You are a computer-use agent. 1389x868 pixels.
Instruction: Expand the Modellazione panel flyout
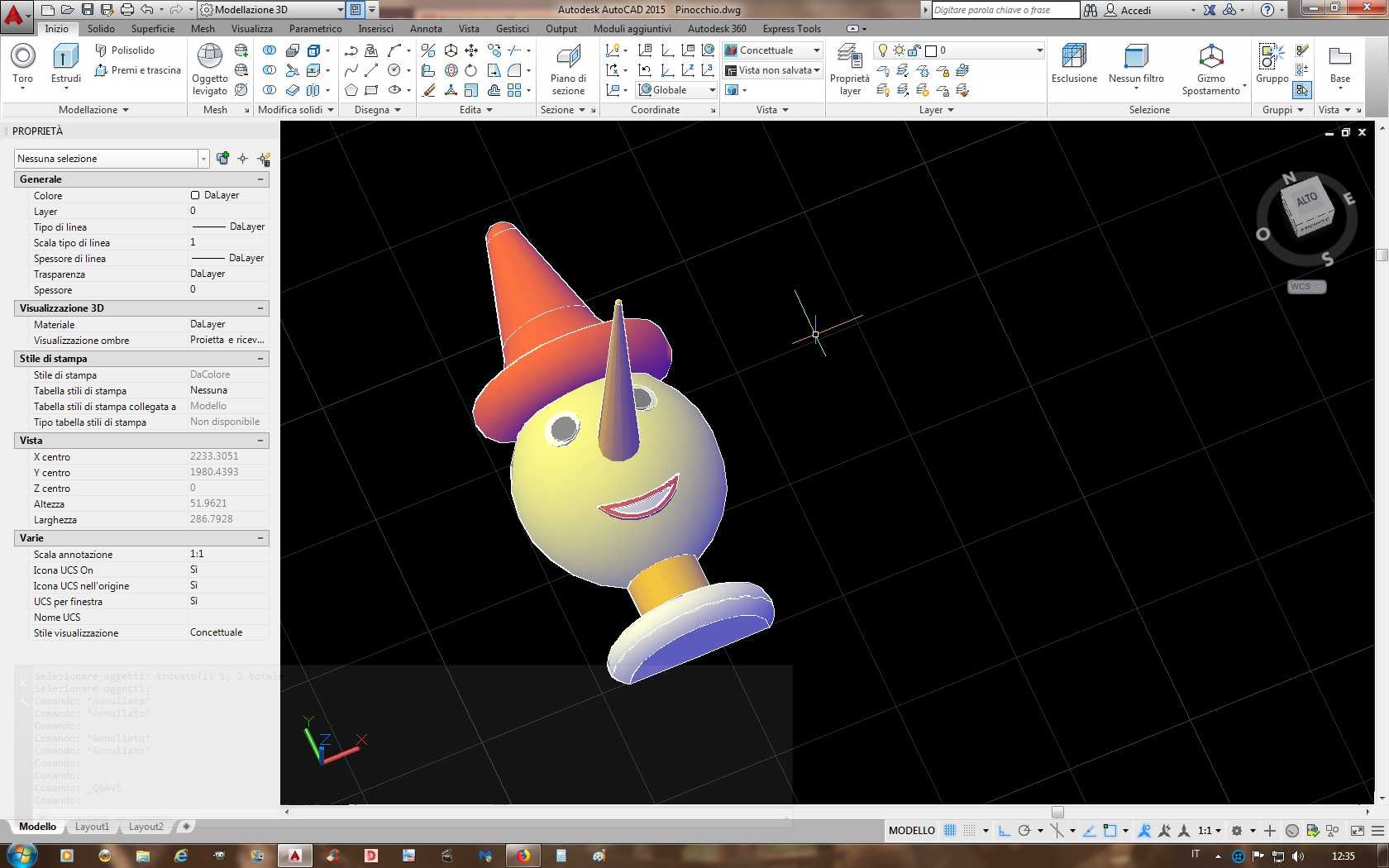(94, 110)
